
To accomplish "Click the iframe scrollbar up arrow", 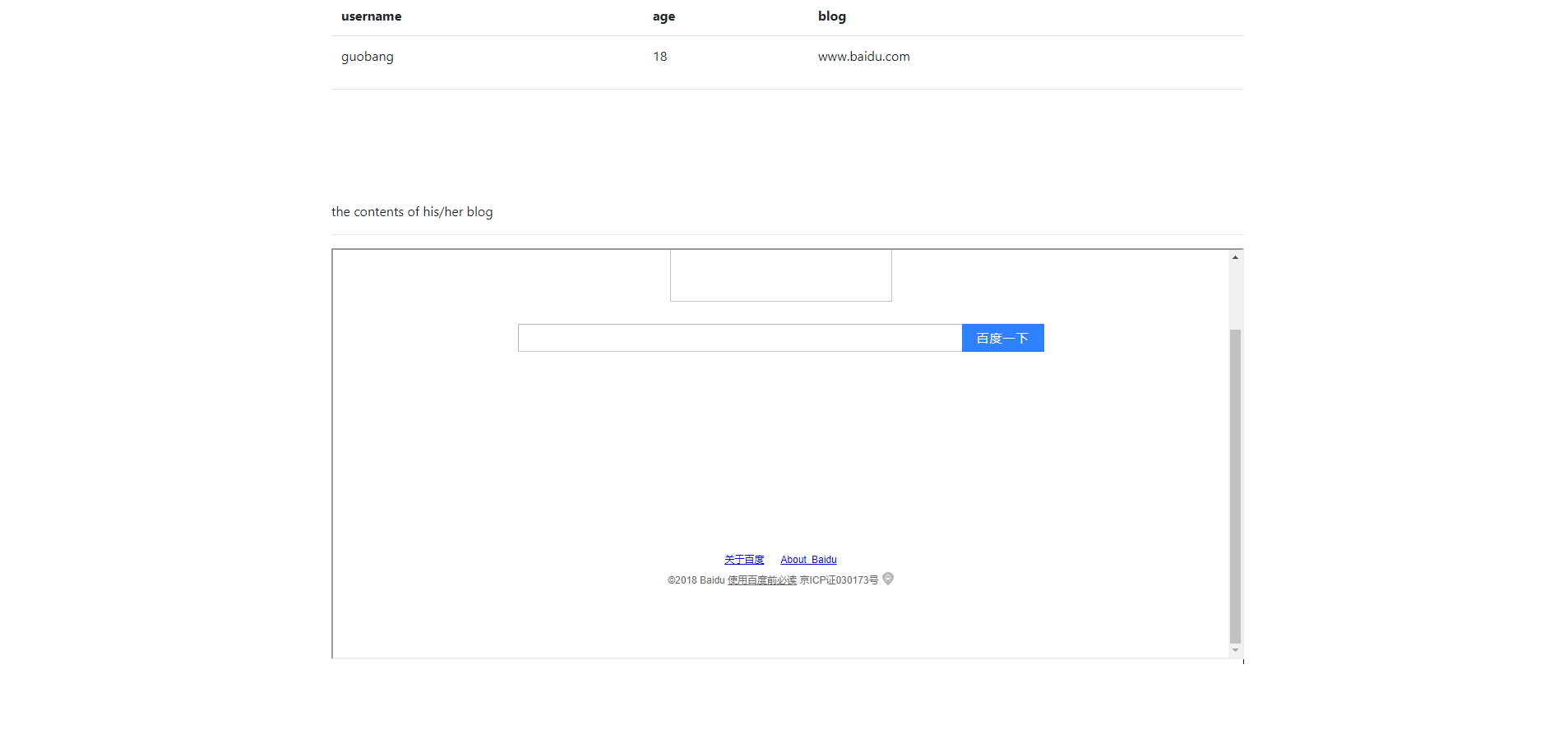I will [x=1235, y=257].
